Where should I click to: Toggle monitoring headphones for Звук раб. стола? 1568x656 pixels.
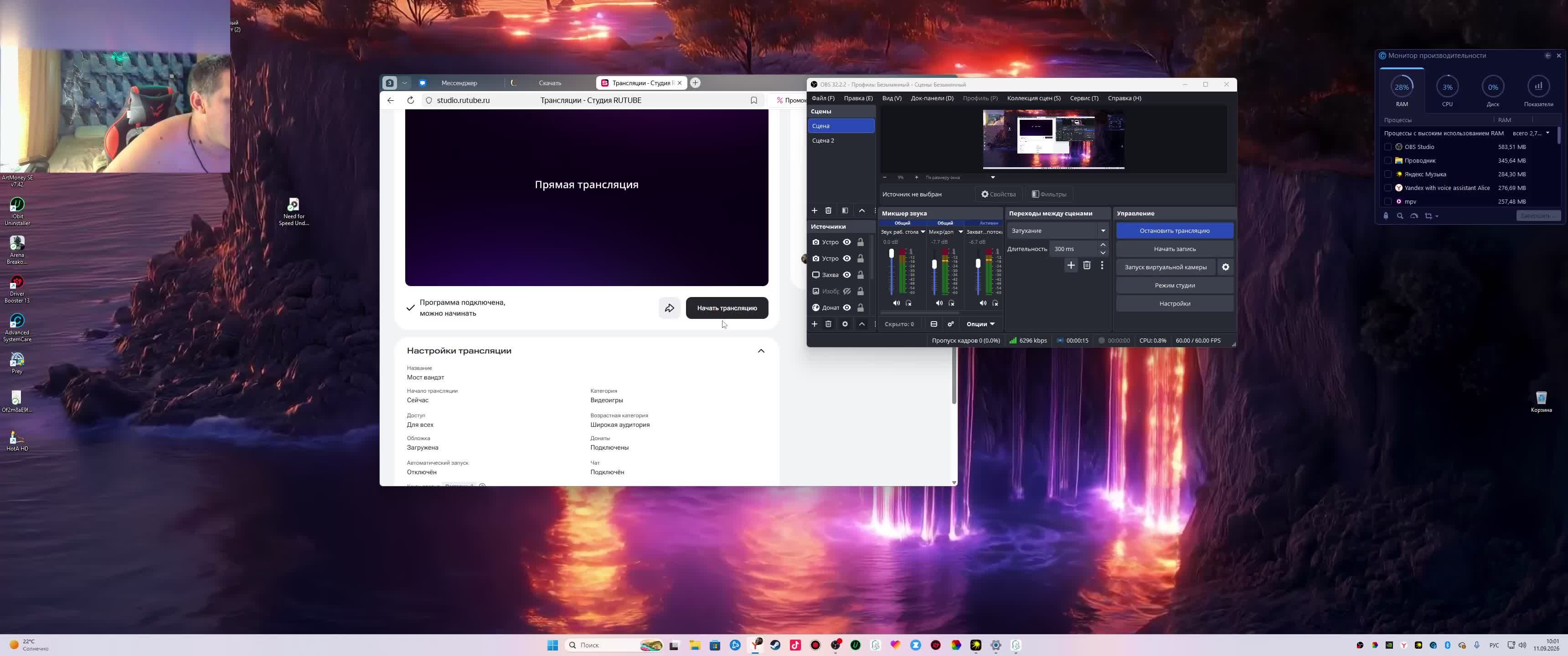click(909, 303)
